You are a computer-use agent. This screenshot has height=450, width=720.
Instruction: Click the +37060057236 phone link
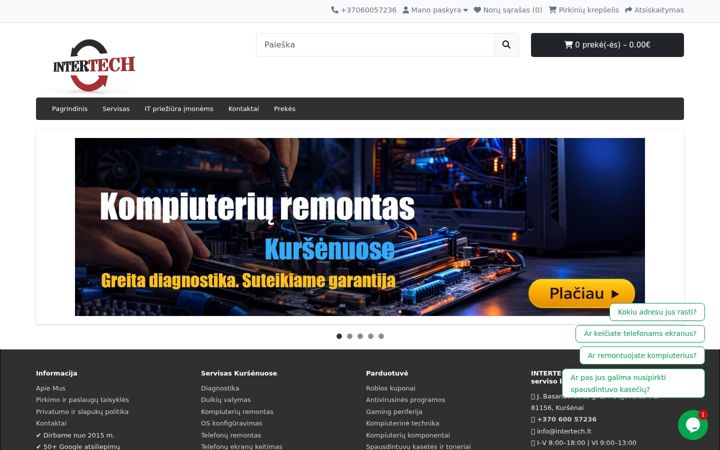pos(368,10)
